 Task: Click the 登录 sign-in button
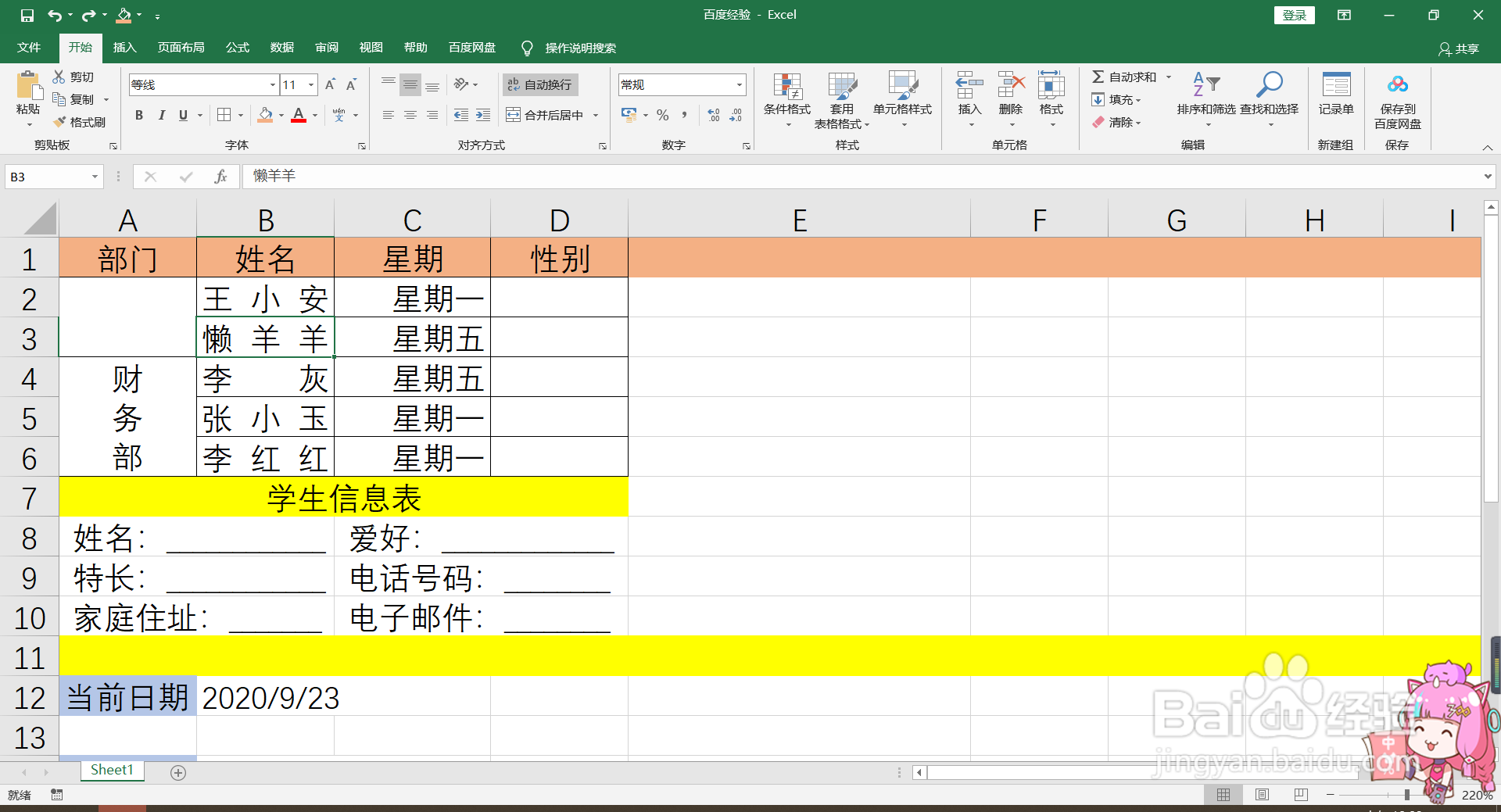pos(1295,15)
